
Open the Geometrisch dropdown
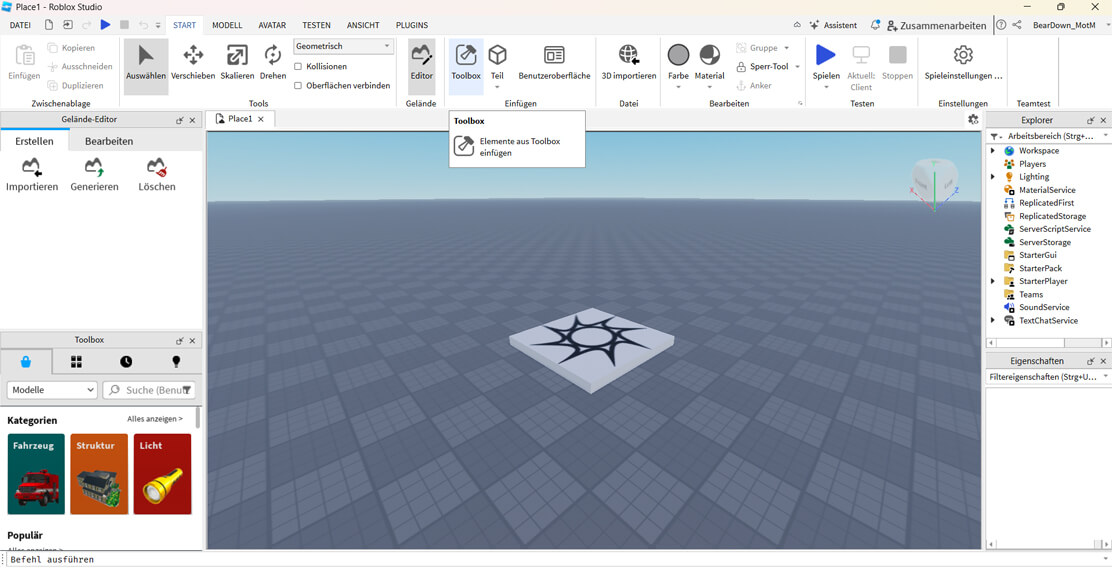[x=343, y=46]
